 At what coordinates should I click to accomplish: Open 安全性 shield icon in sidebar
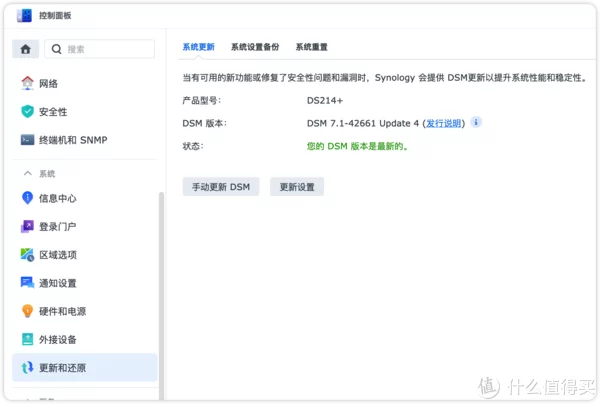coord(27,111)
